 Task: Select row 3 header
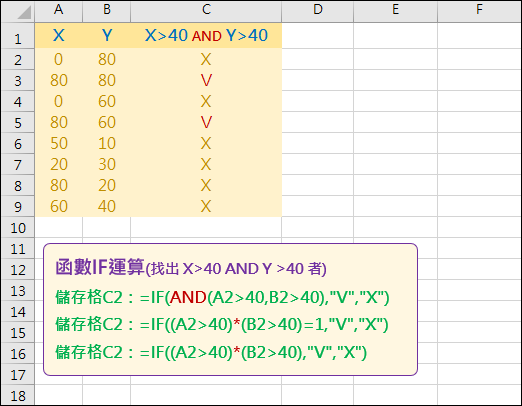(x=18, y=80)
